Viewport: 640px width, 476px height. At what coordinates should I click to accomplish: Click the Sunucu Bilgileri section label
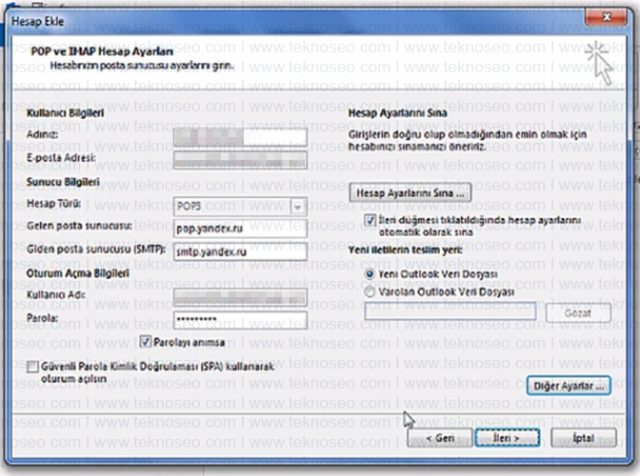63,182
